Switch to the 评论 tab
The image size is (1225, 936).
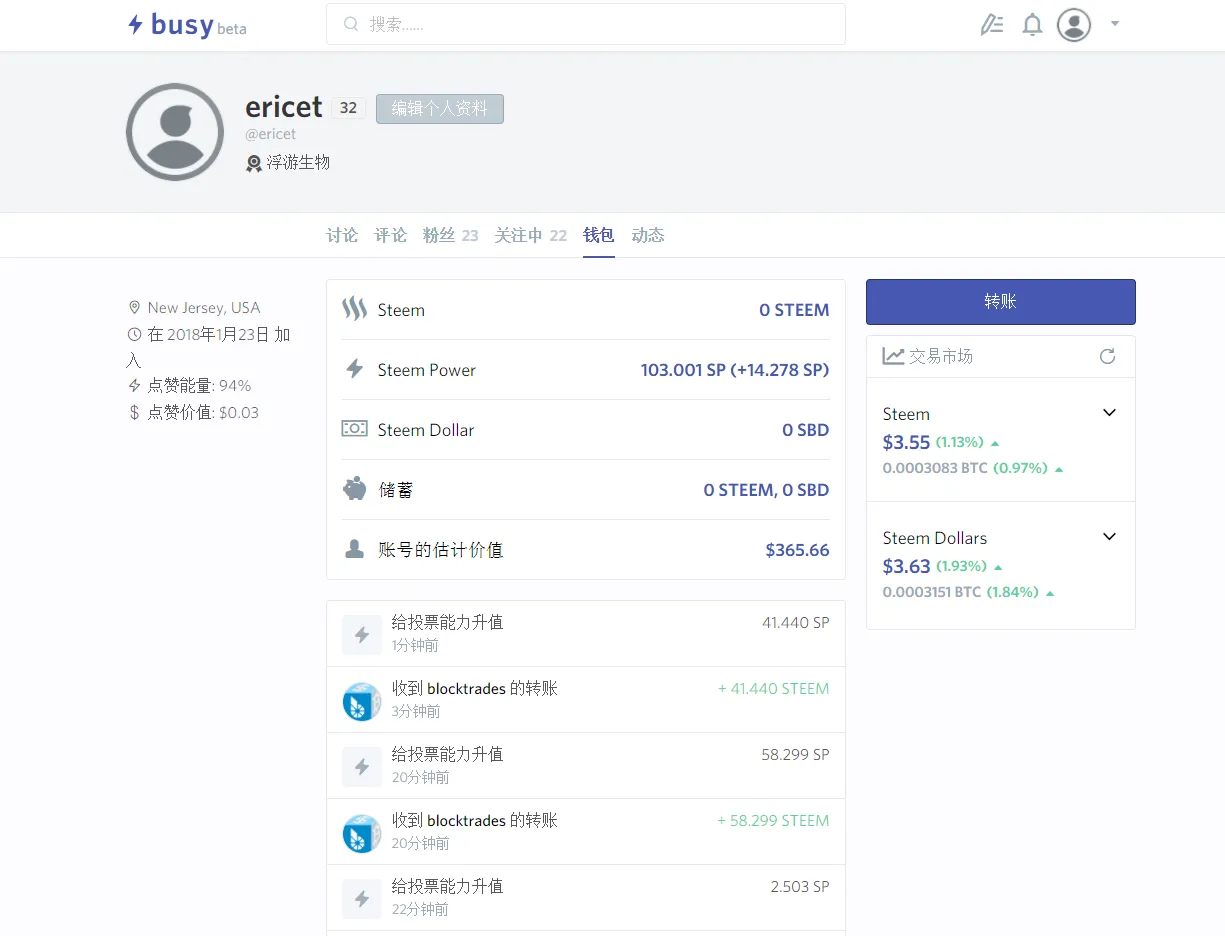[x=390, y=235]
